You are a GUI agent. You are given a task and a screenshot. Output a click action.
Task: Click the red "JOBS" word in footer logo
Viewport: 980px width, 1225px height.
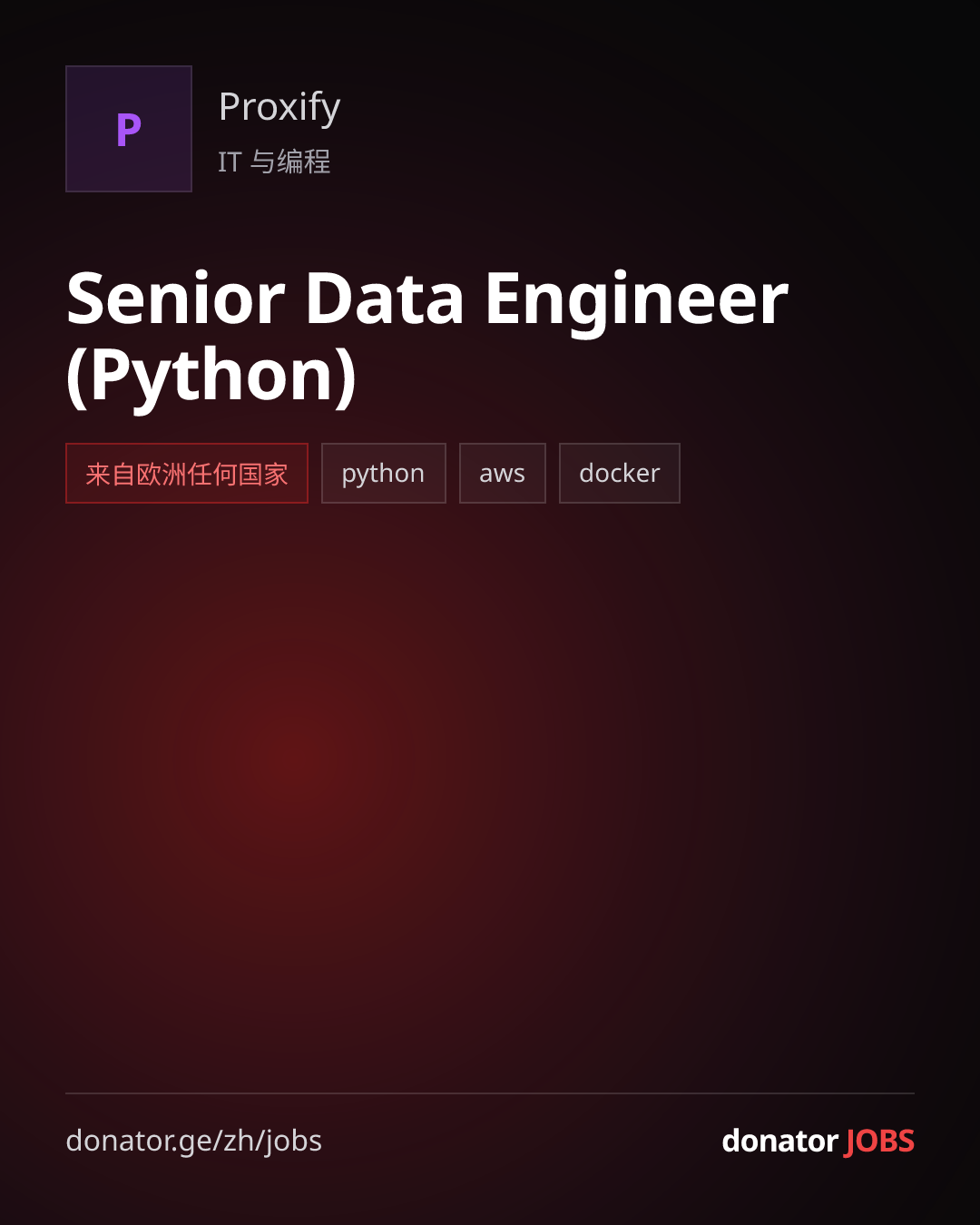(x=879, y=1141)
